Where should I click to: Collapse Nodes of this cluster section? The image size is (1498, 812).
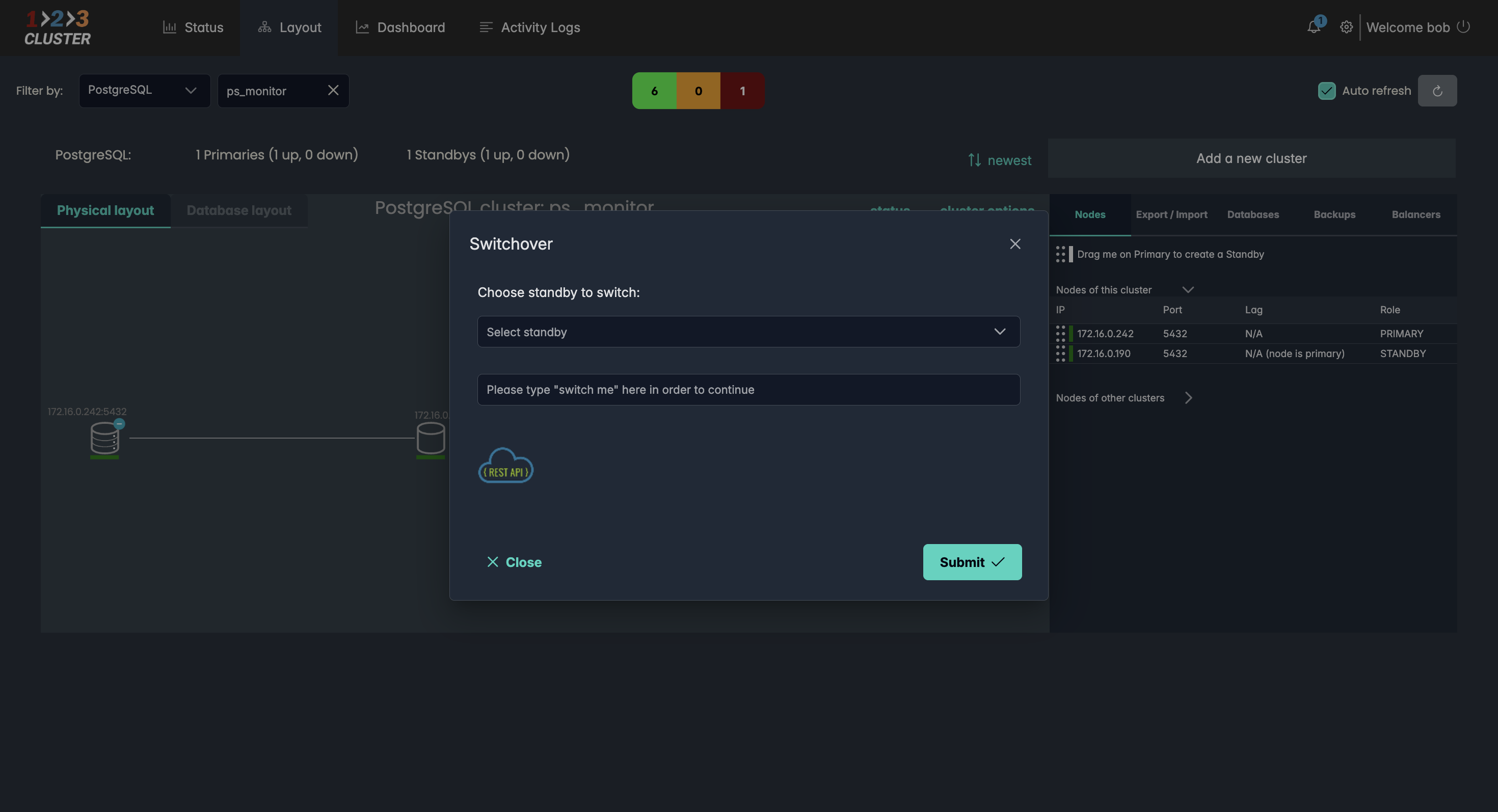[x=1188, y=289]
